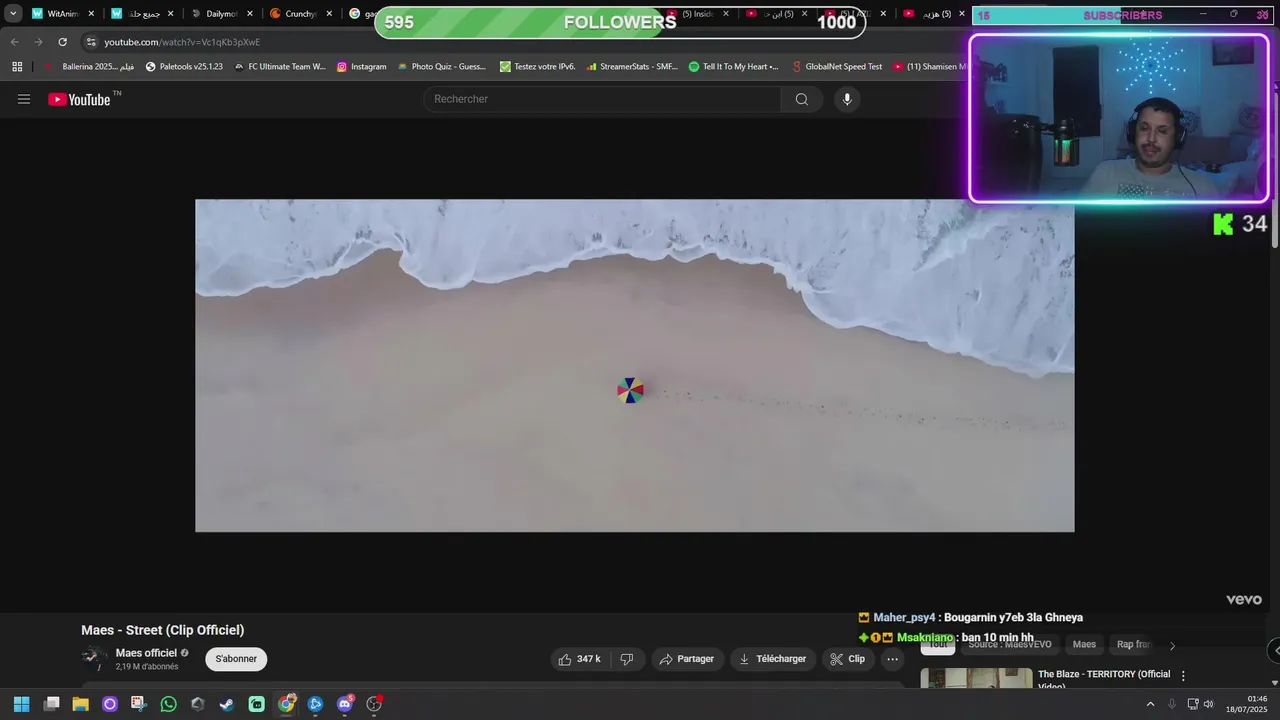This screenshot has width=1280, height=720.
Task: Start voice search with the microphone icon
Action: click(x=847, y=99)
